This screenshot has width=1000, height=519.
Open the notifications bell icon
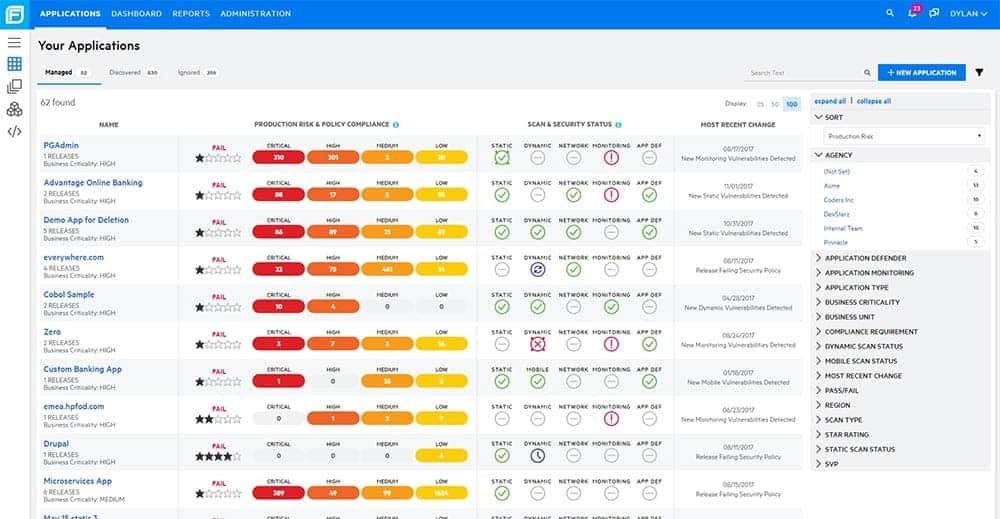point(913,12)
